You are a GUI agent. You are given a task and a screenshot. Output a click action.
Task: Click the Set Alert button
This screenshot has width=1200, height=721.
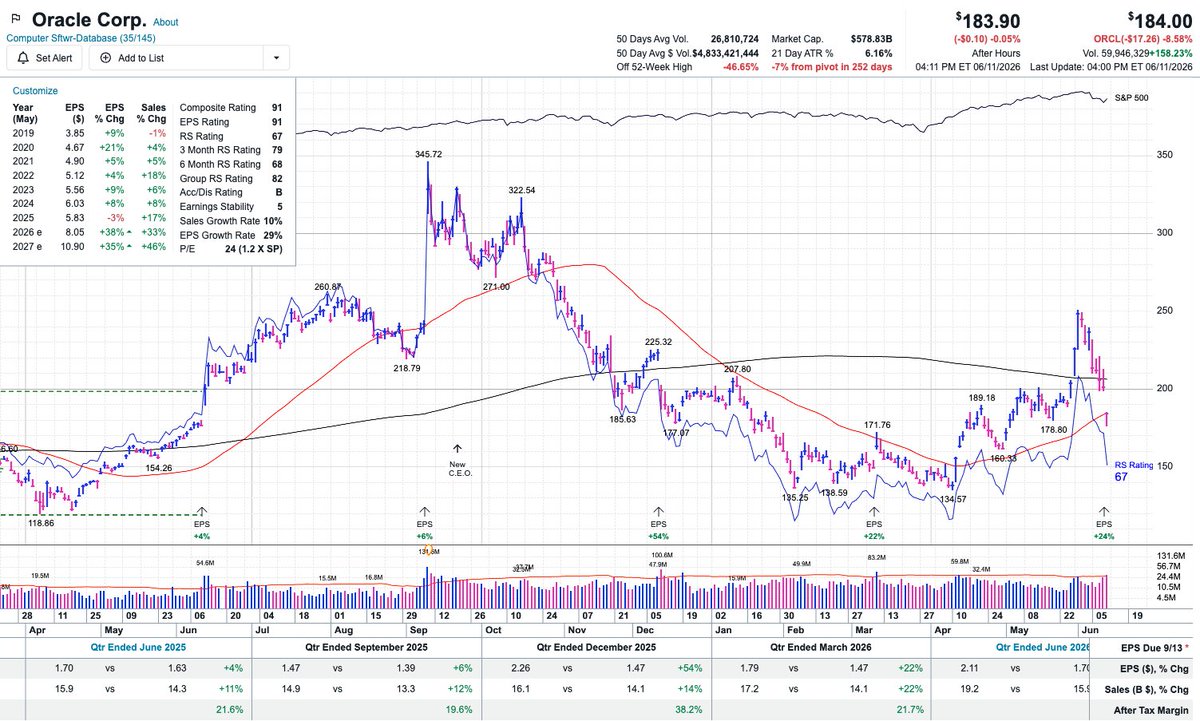[45, 58]
